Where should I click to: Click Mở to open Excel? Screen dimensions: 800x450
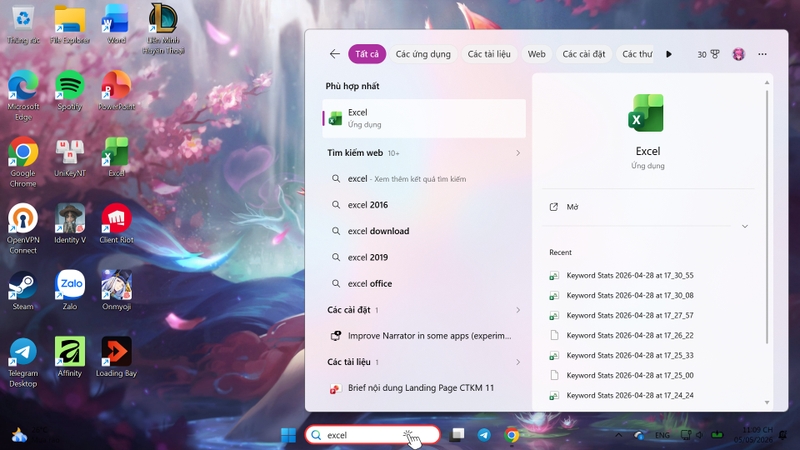[648, 207]
